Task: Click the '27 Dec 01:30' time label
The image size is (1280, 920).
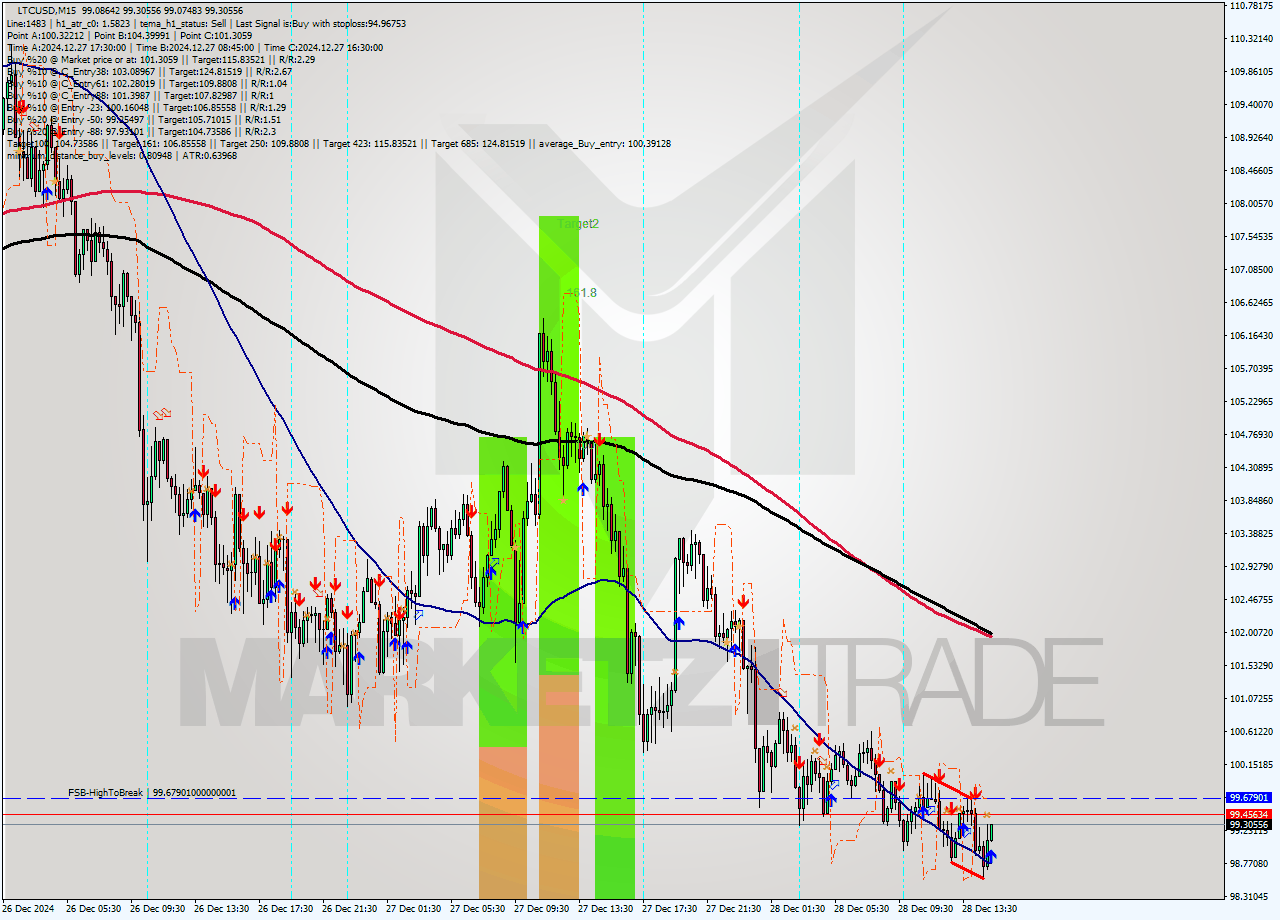Action: click(414, 909)
